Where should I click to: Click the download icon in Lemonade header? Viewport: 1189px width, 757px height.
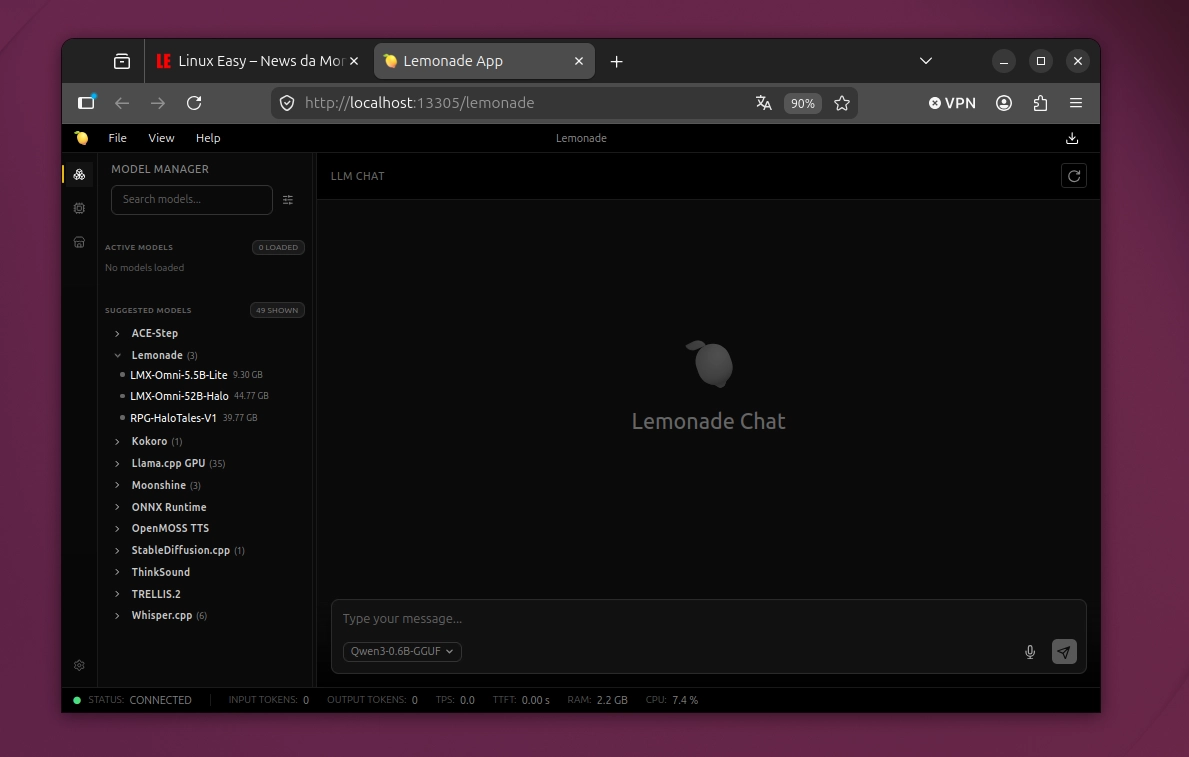(x=1071, y=138)
